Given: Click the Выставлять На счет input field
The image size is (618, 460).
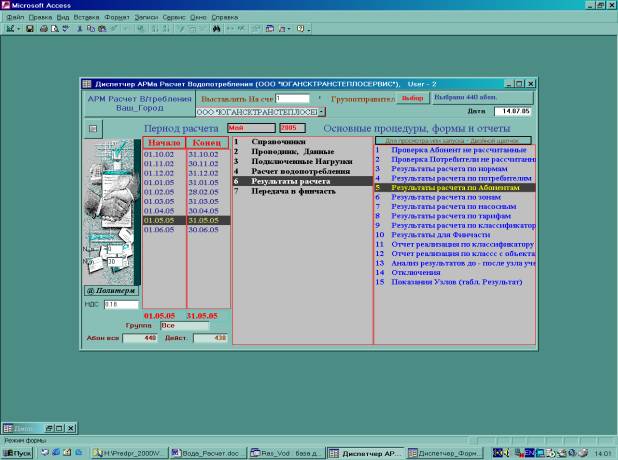Looking at the screenshot, I should point(292,99).
